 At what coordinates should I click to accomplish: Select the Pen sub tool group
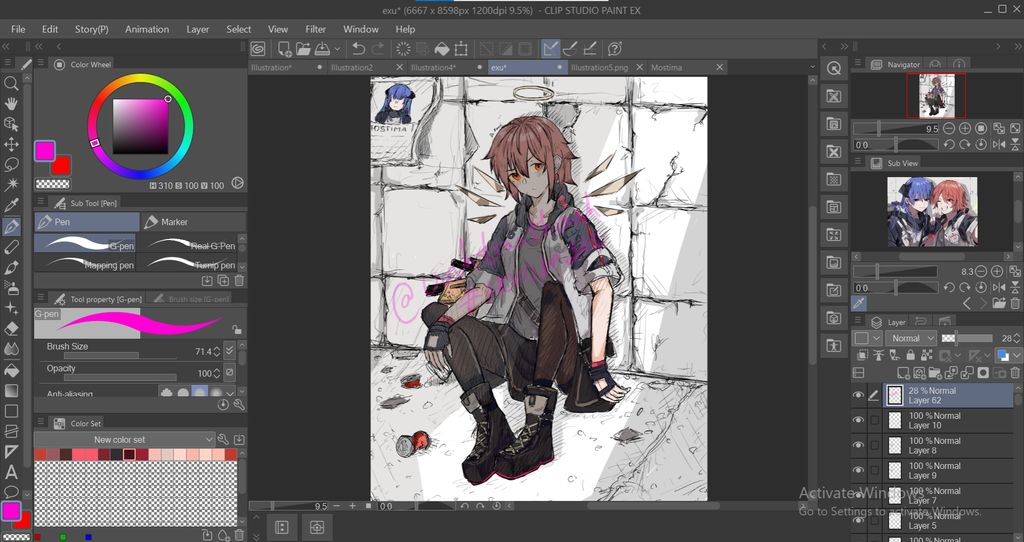coord(87,222)
